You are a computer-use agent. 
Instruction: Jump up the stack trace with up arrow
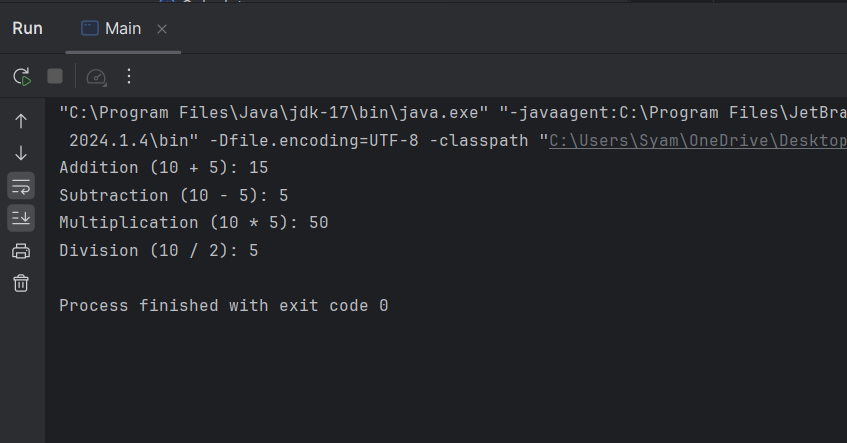tap(21, 121)
